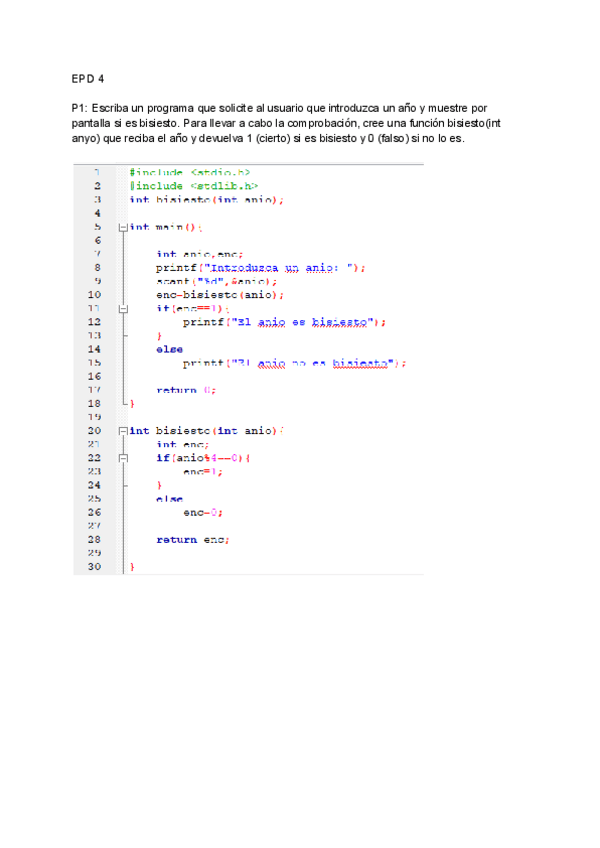Image resolution: width=600 pixels, height=848 pixels.
Task: Click the paragraph line starting 'P1: Escriba un programa'
Action: 279,108
